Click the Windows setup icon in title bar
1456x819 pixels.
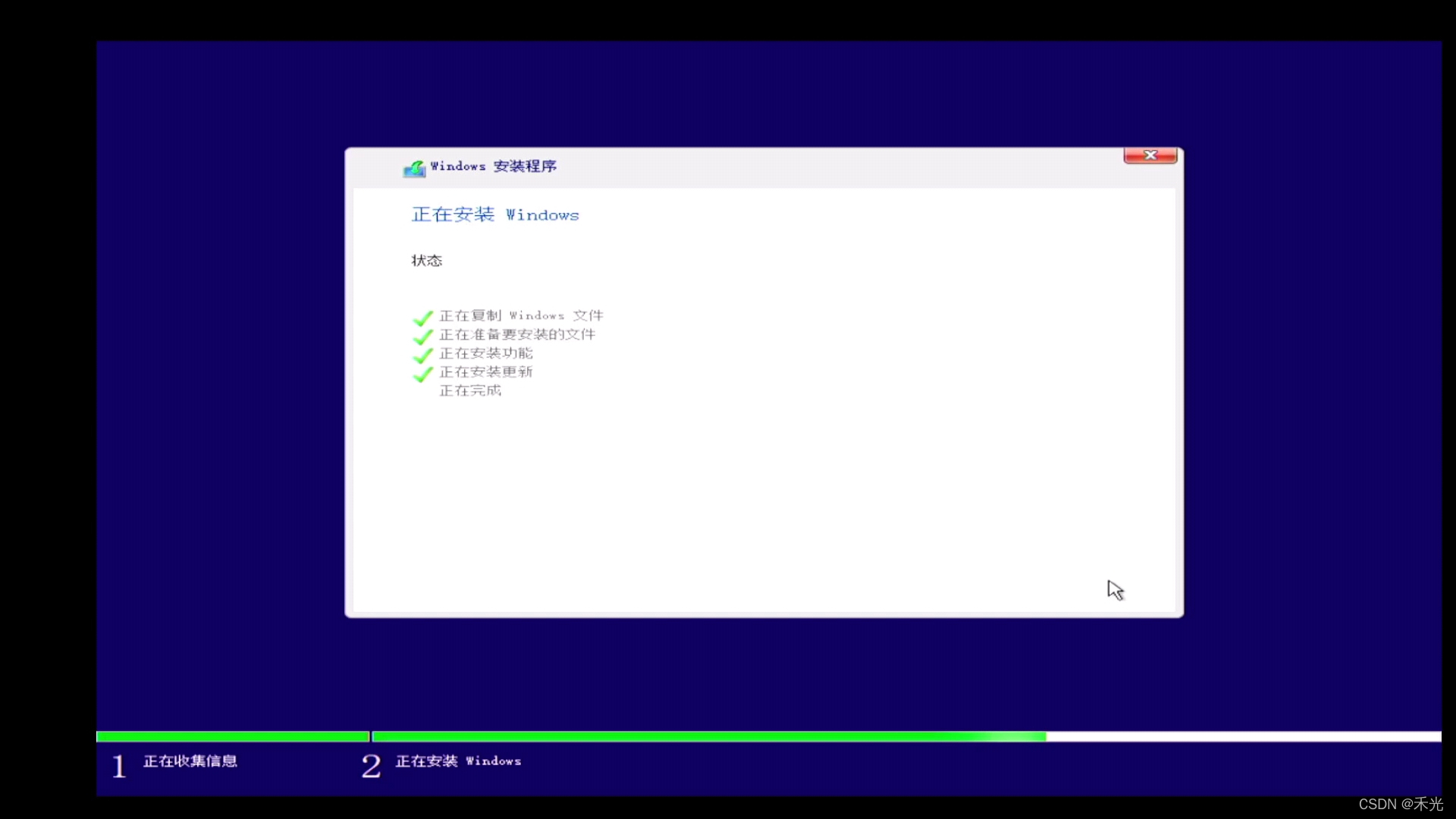(x=414, y=168)
